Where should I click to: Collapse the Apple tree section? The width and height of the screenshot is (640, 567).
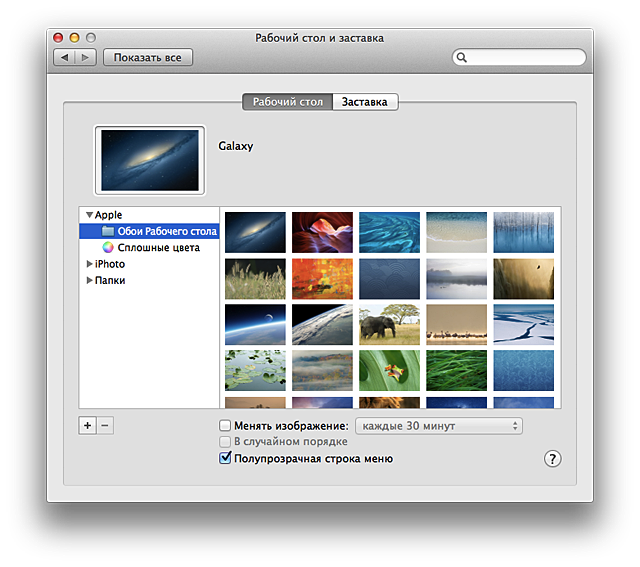pos(89,215)
